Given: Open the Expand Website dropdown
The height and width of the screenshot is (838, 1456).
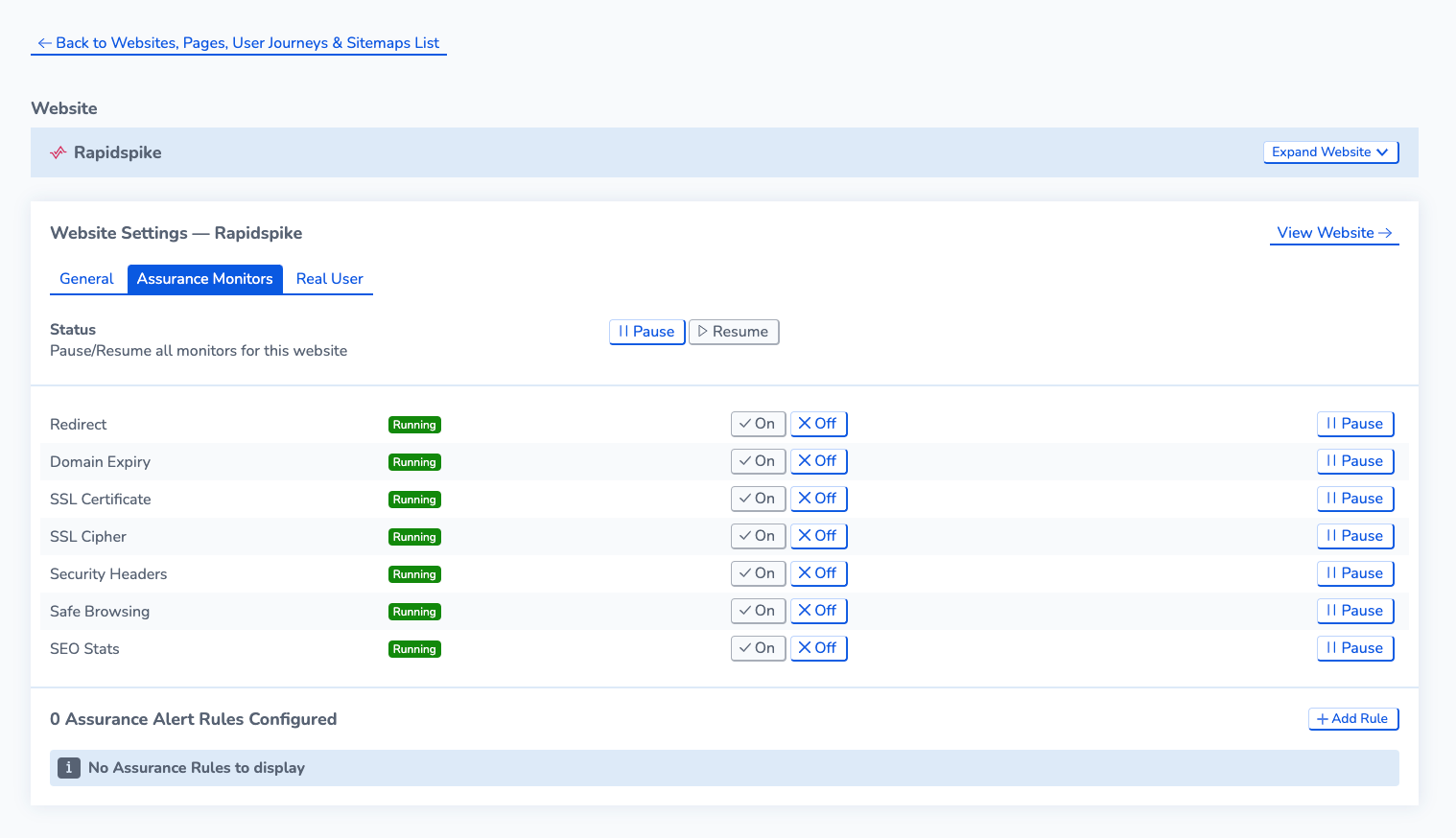Looking at the screenshot, I should (1330, 151).
